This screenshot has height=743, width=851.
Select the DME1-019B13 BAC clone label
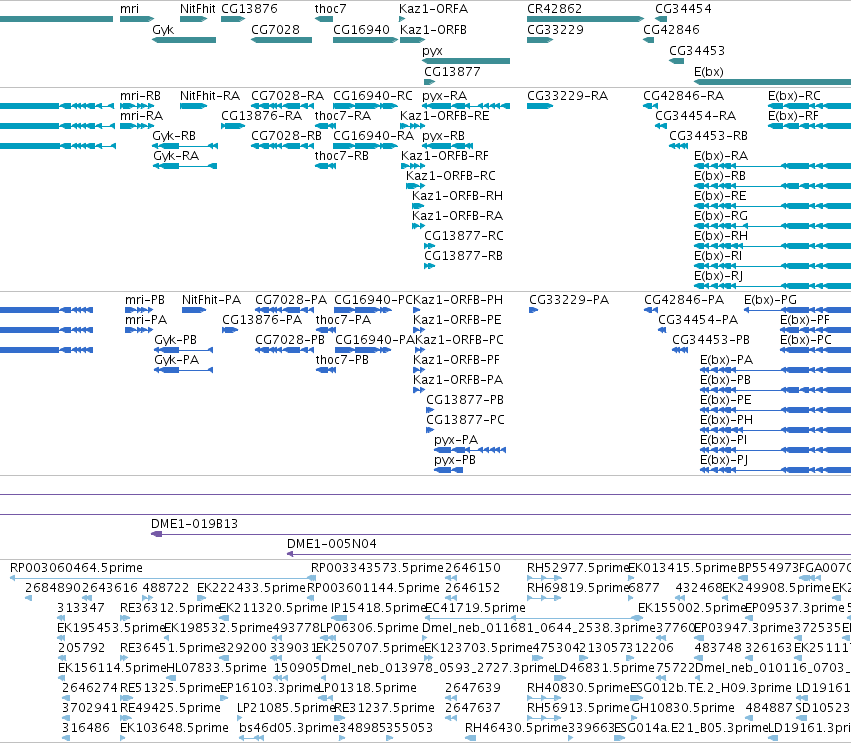tap(194, 524)
